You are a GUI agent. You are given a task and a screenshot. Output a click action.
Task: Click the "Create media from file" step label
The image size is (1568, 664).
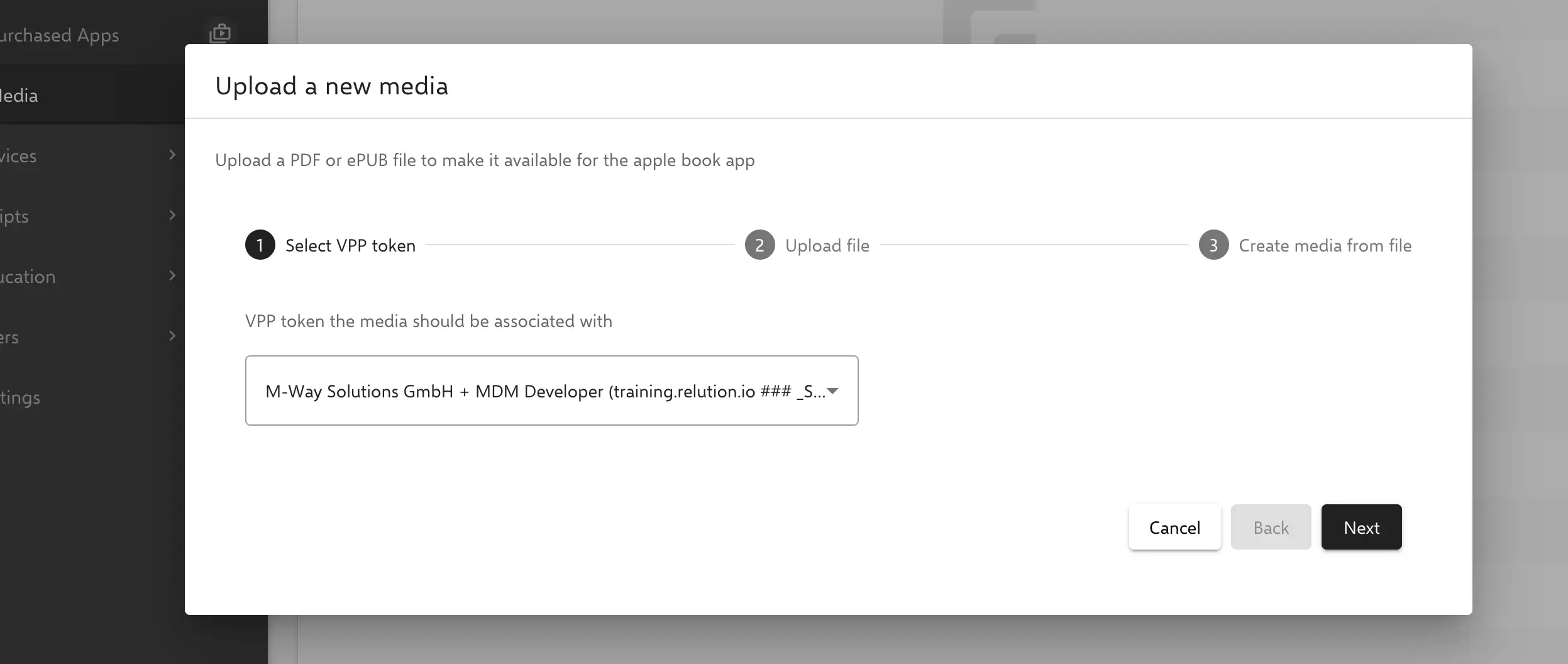coord(1325,246)
